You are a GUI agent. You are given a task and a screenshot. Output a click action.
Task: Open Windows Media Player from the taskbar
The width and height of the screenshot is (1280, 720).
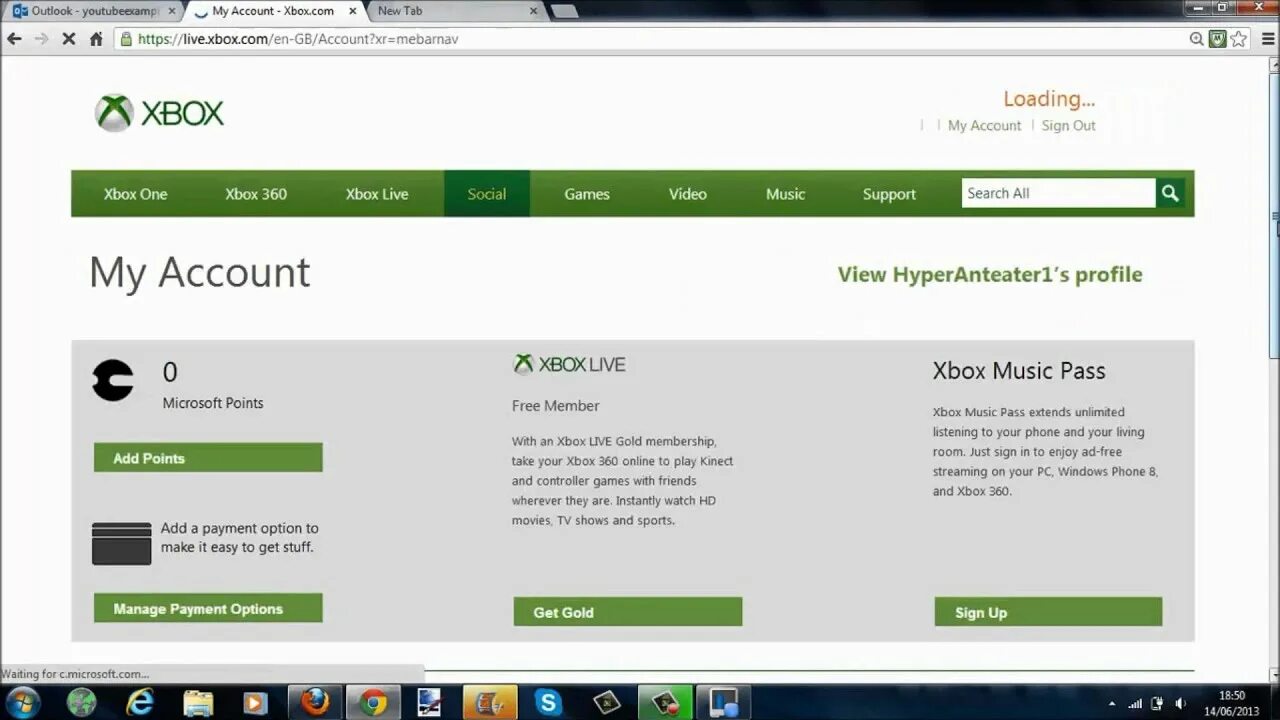(254, 703)
